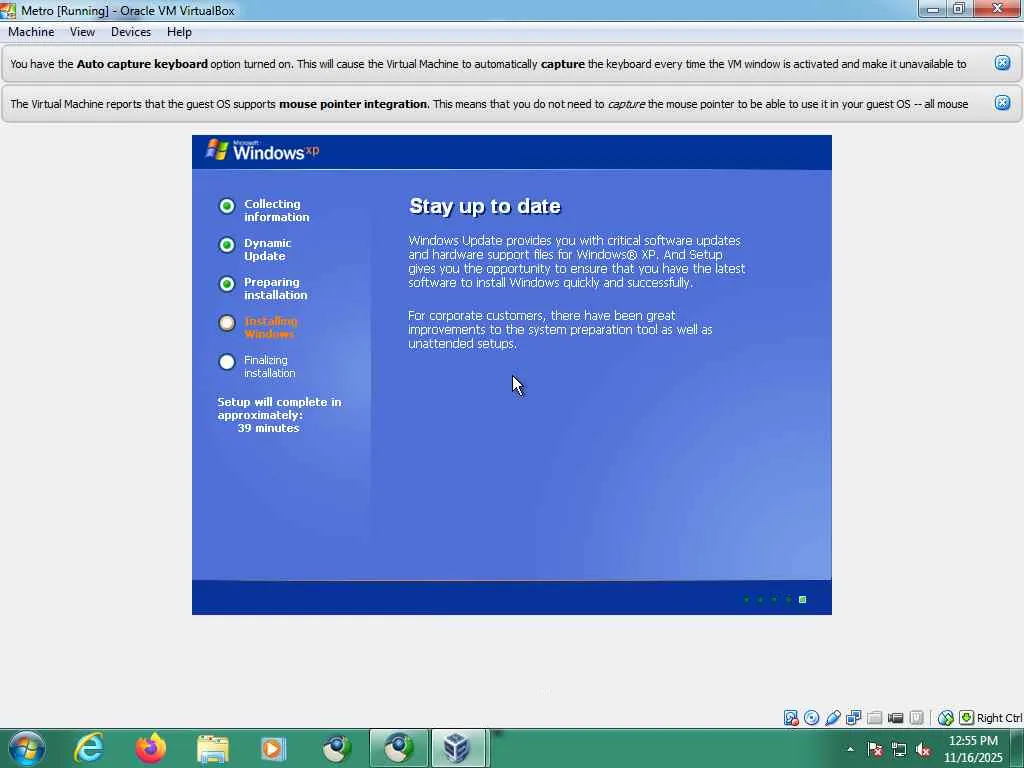Click the 39 minutes estimate text
The height and width of the screenshot is (768, 1024).
pos(268,428)
